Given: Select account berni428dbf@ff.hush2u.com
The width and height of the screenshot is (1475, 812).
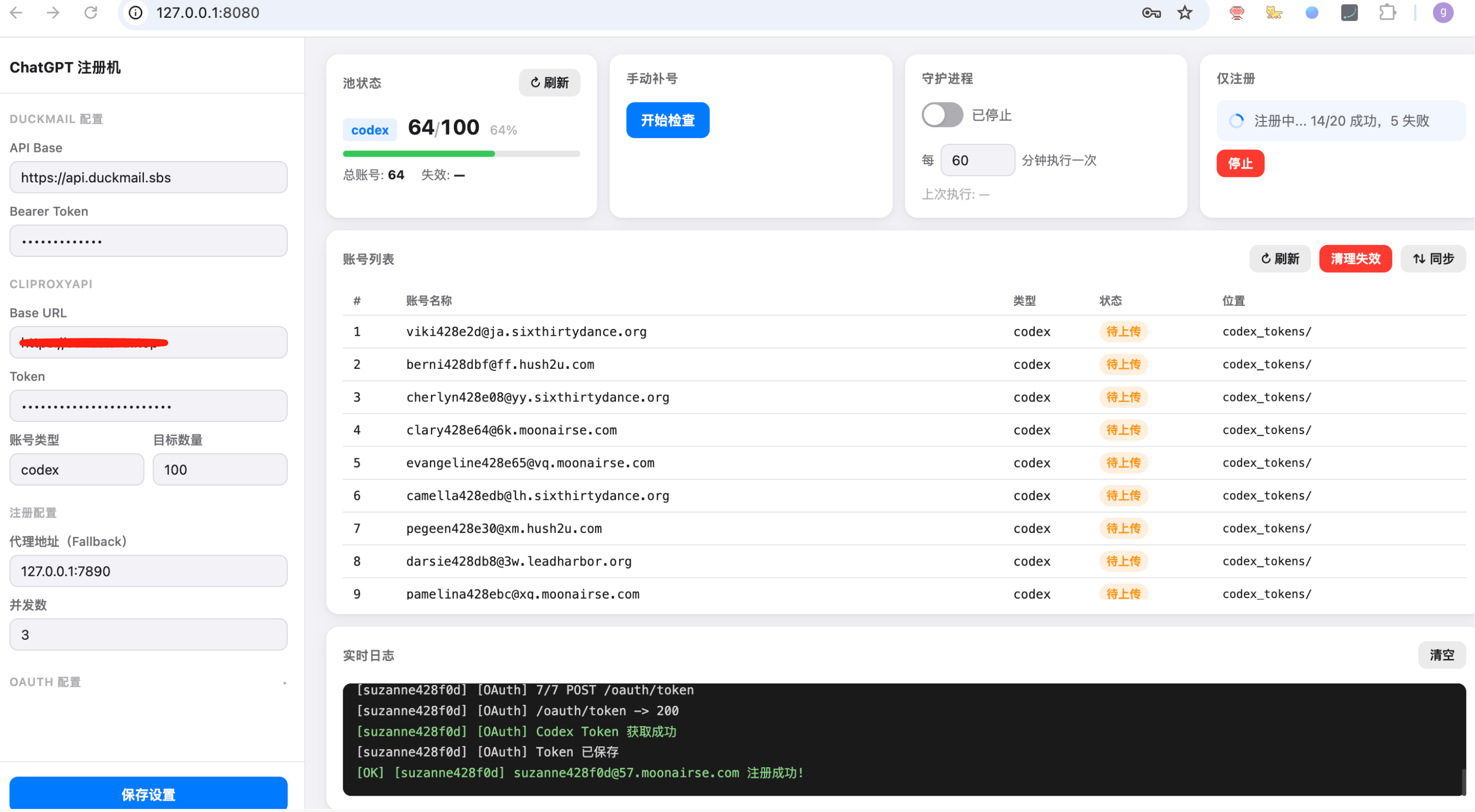Looking at the screenshot, I should [501, 364].
